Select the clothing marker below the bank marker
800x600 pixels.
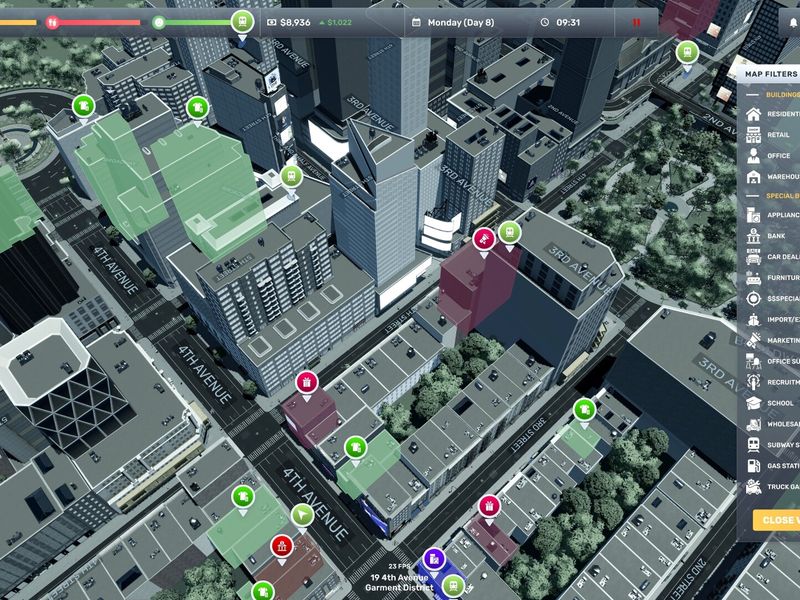pyautogui.click(x=263, y=591)
